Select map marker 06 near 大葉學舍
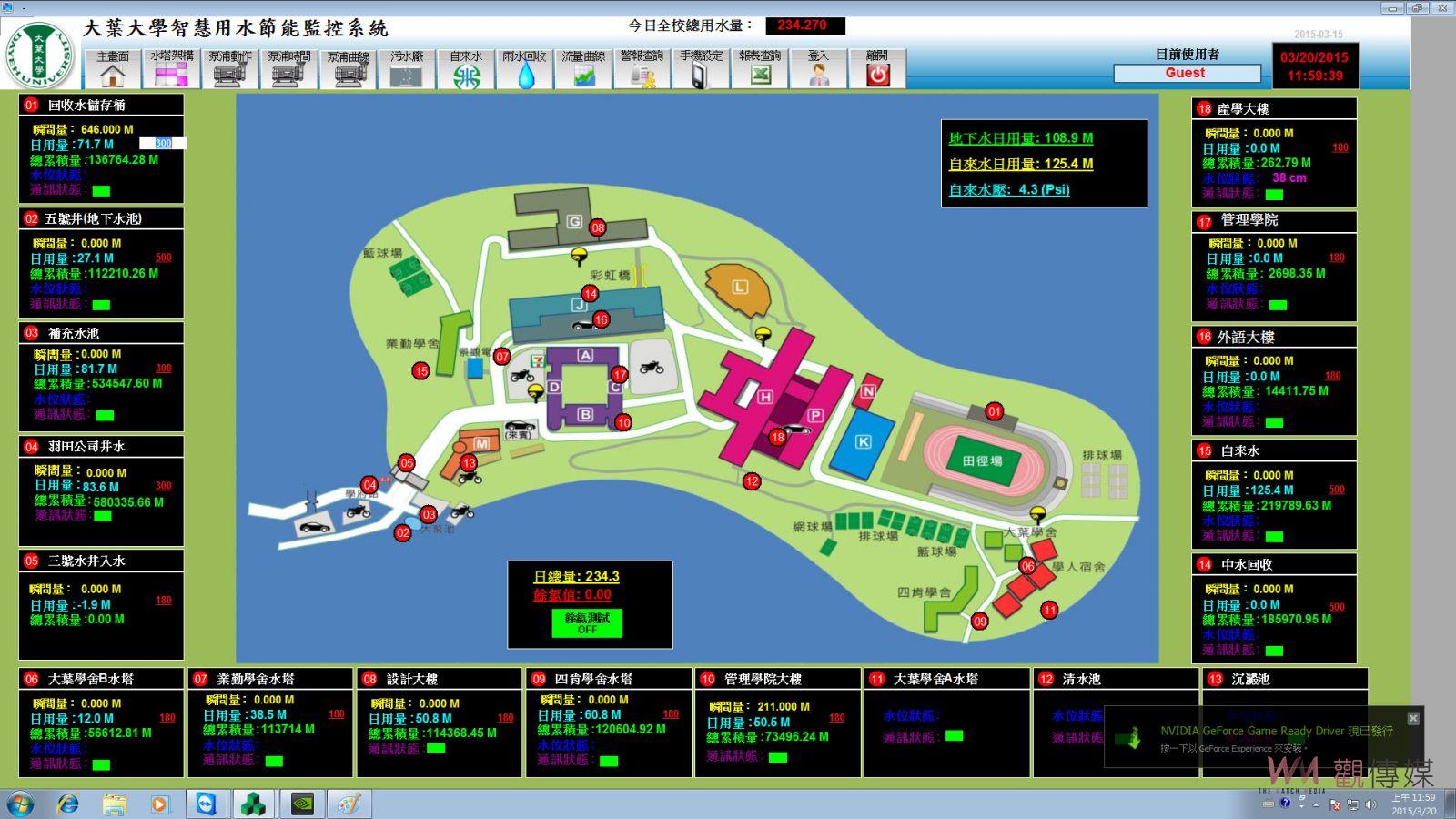 point(1027,566)
